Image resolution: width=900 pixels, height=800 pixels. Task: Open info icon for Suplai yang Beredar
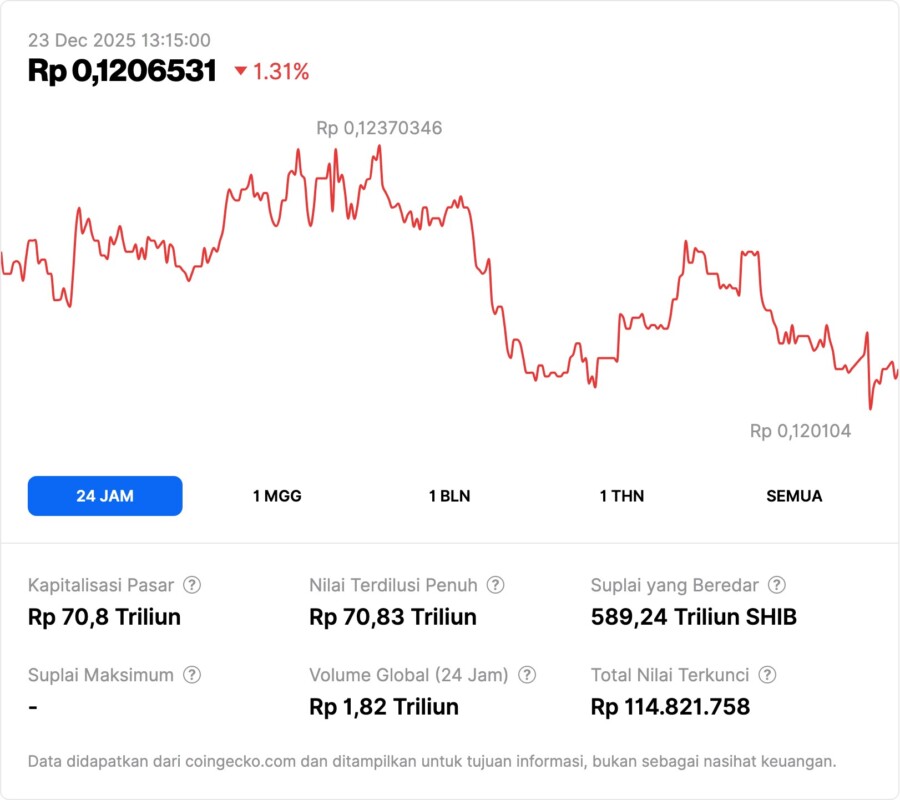(776, 585)
